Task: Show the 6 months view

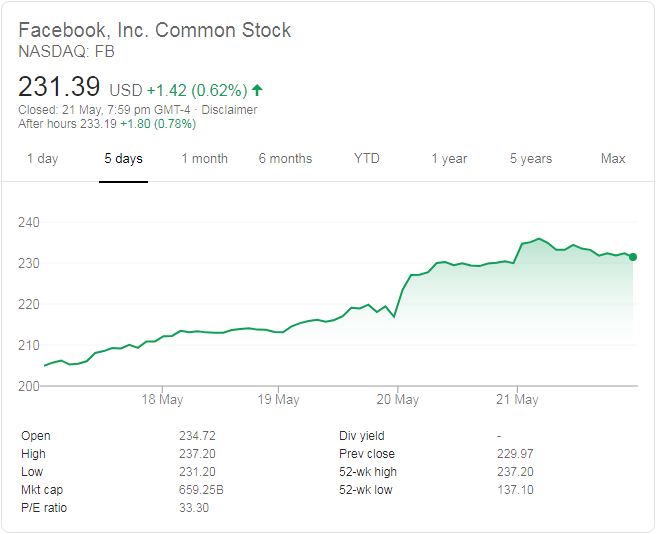Action: pyautogui.click(x=285, y=159)
